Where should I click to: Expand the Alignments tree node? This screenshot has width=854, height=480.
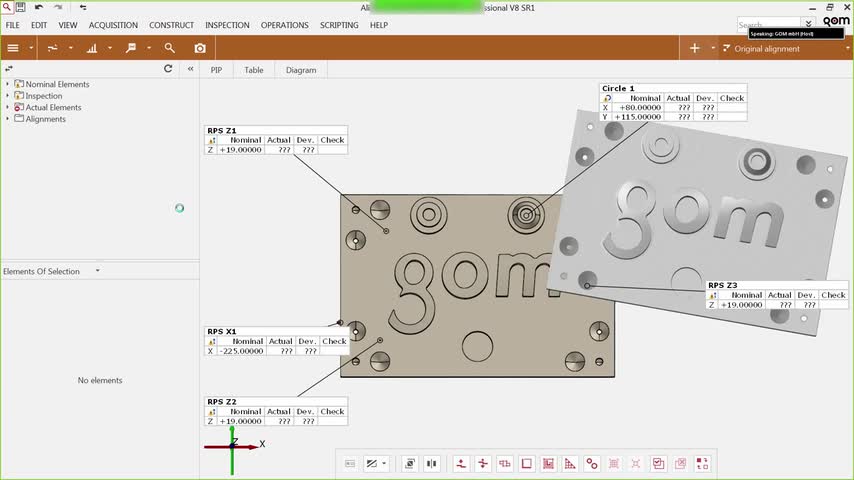coord(7,119)
